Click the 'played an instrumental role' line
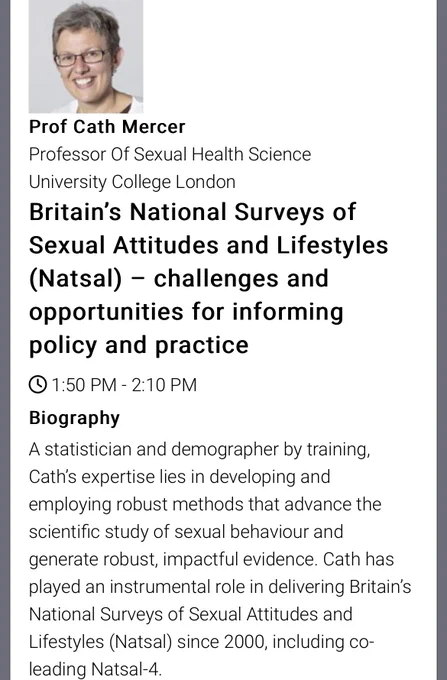Viewport: 447px width, 680px height. click(x=220, y=587)
